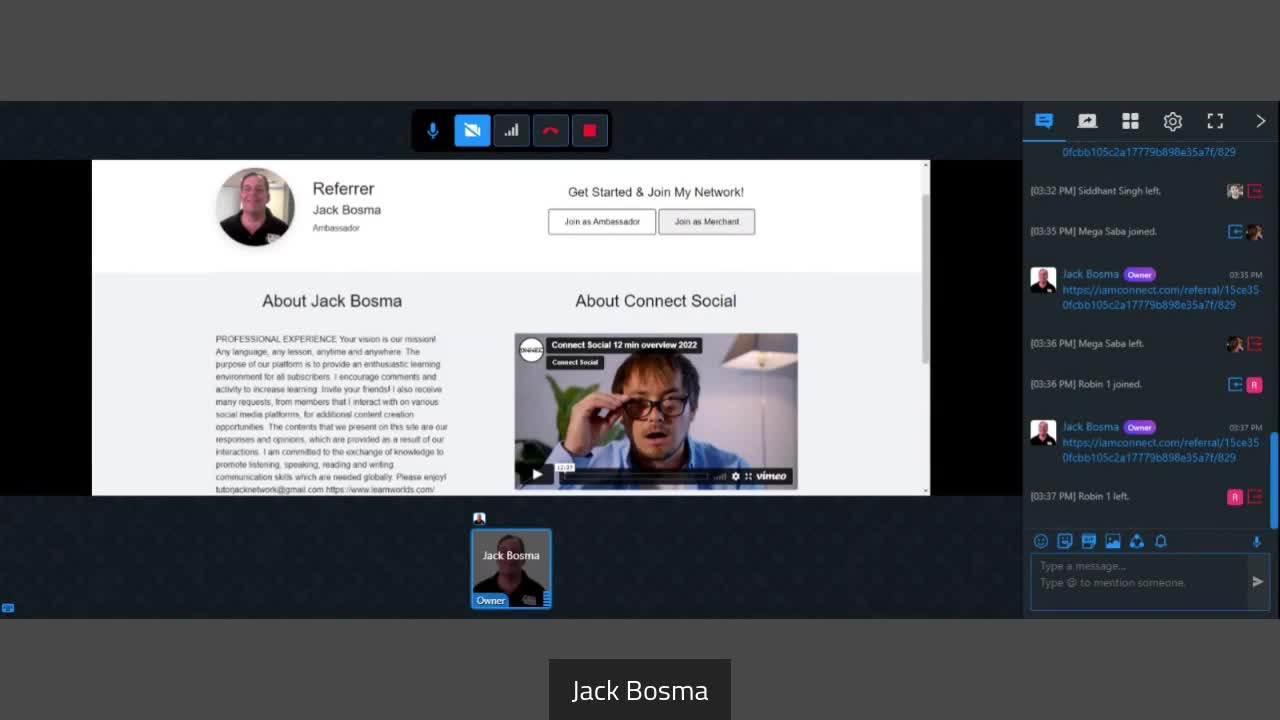Image resolution: width=1280 pixels, height=720 pixels.
Task: Adjust Vimeo video volume bars
Action: 720,476
